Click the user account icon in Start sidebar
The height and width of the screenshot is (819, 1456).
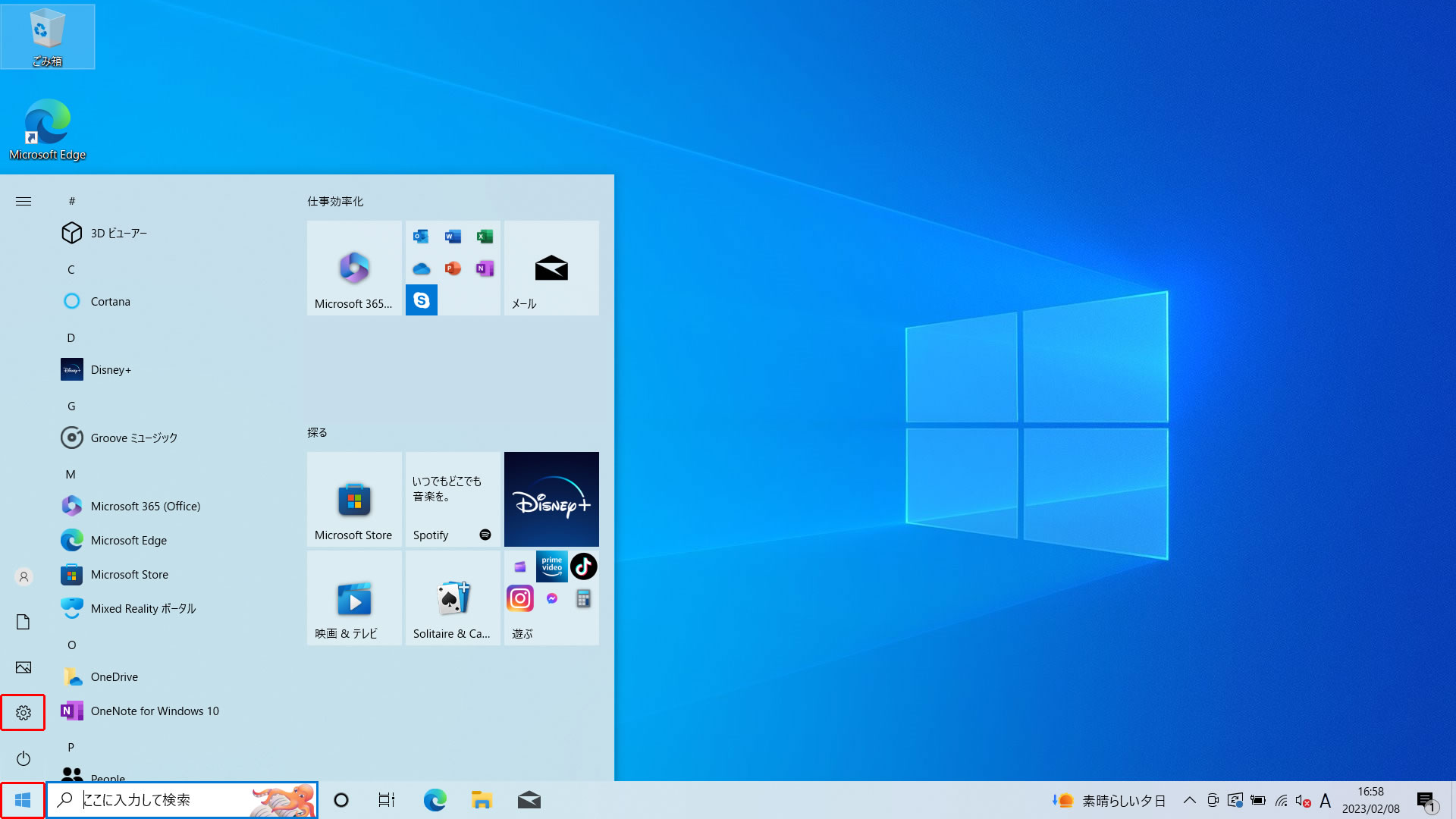point(23,576)
